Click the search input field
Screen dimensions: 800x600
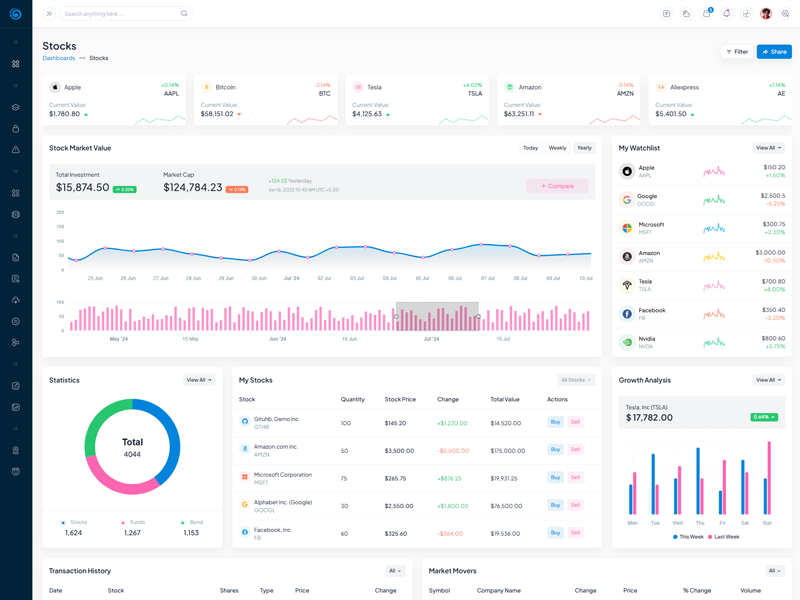coord(120,14)
